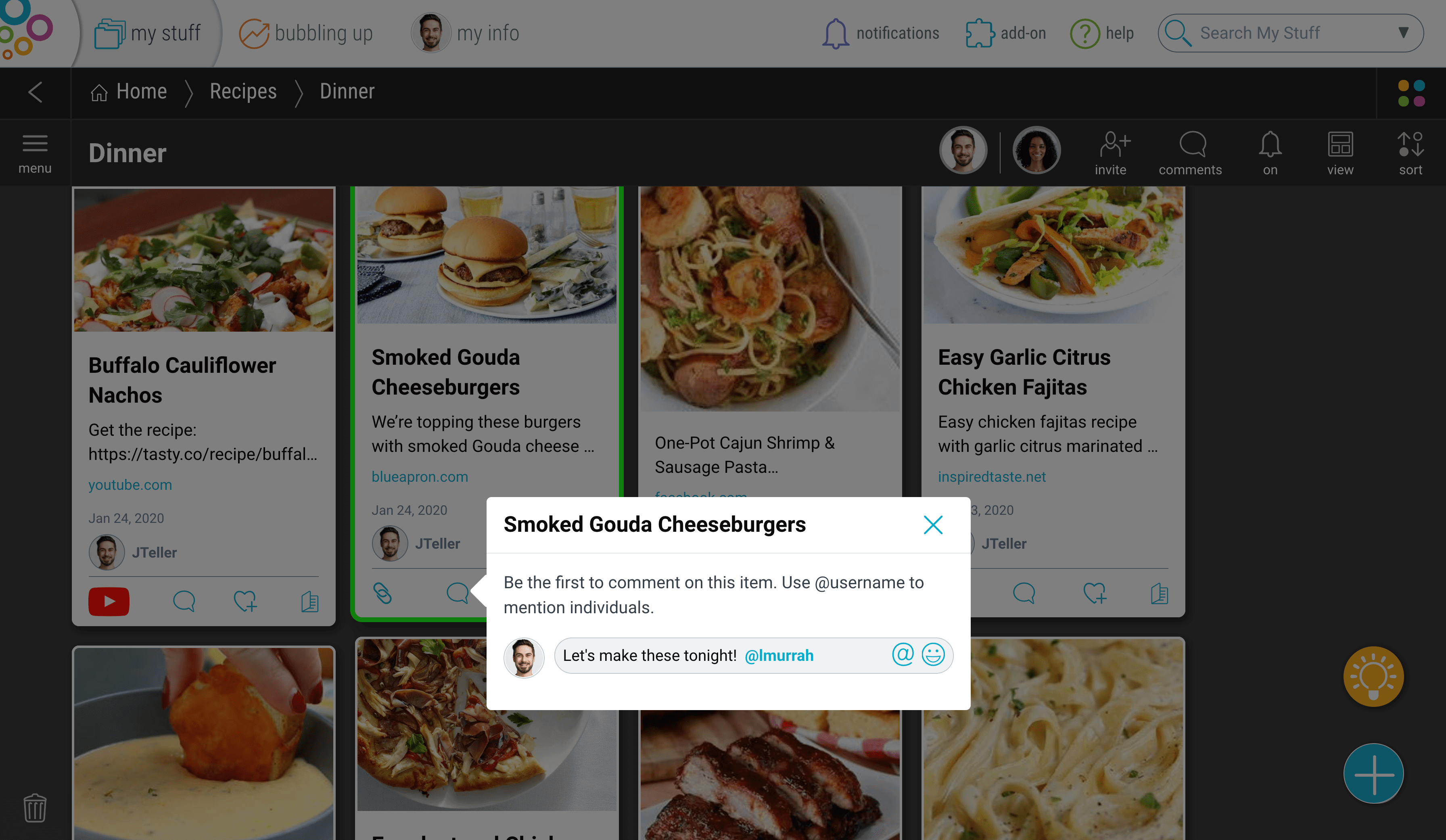
Task: Click the back navigation chevron arrow
Action: (36, 91)
